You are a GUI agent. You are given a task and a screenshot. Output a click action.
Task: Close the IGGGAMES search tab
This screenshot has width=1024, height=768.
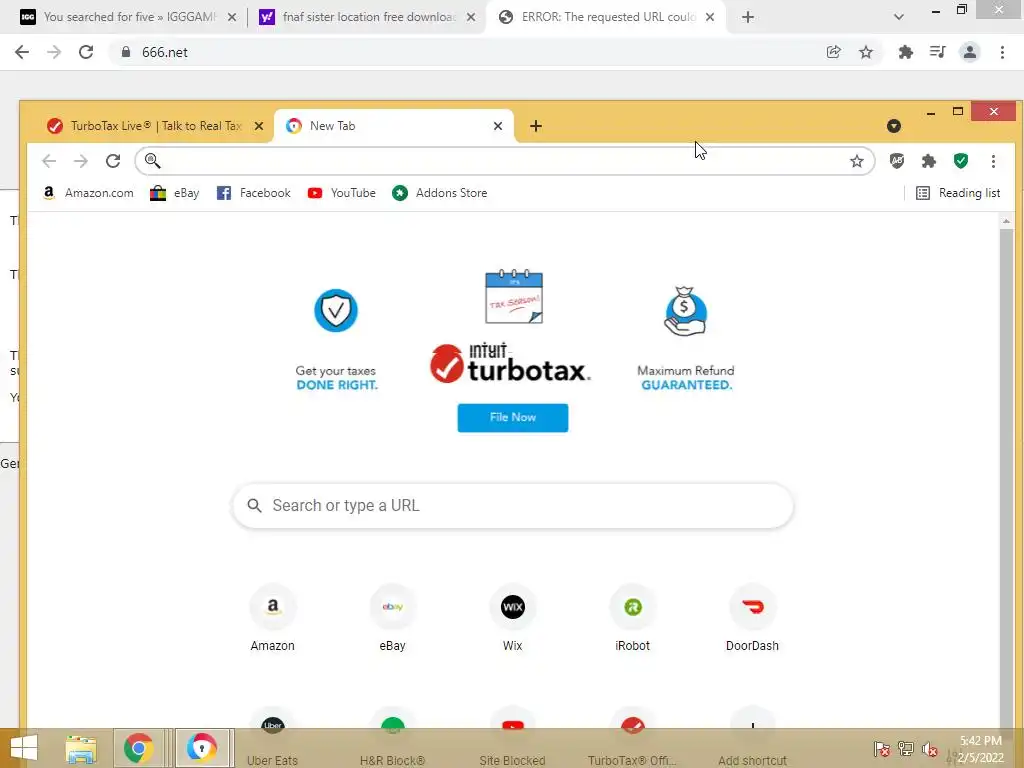tap(232, 18)
